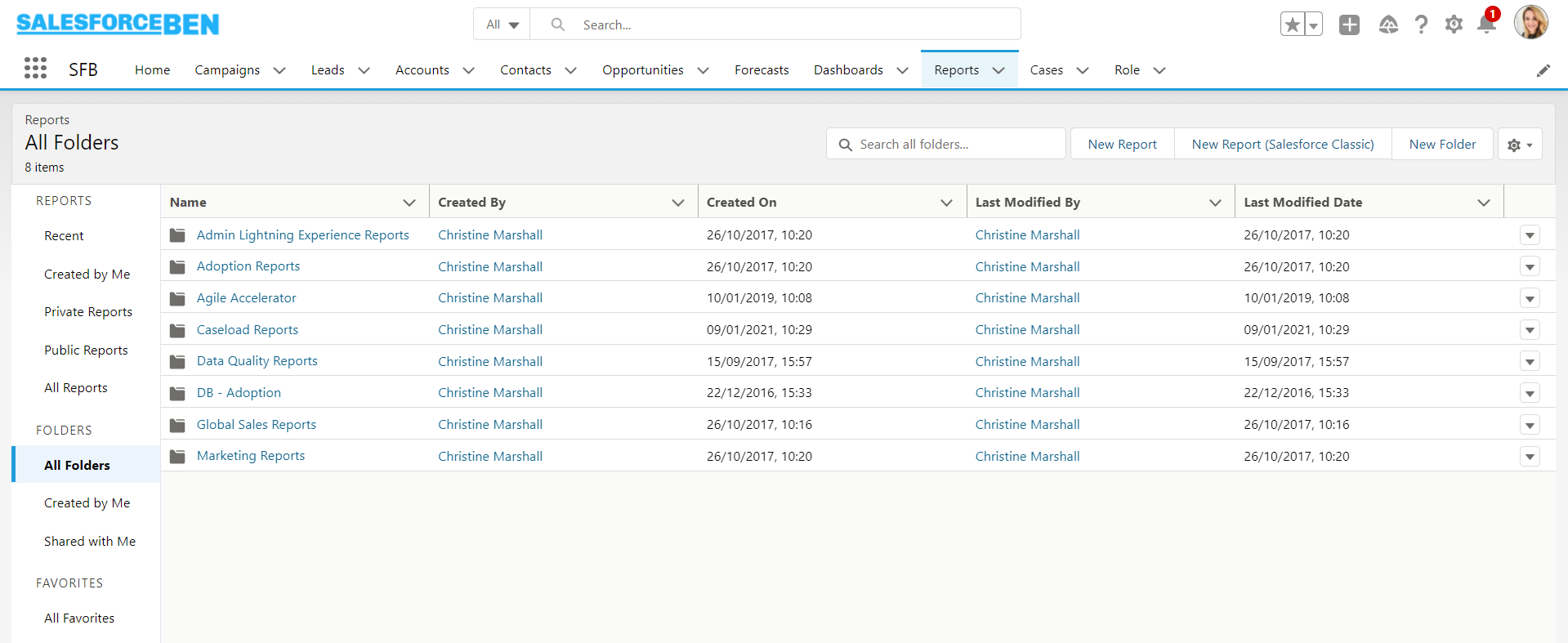Open Global Actions plus icon
This screenshot has width=1568, height=643.
[x=1349, y=25]
